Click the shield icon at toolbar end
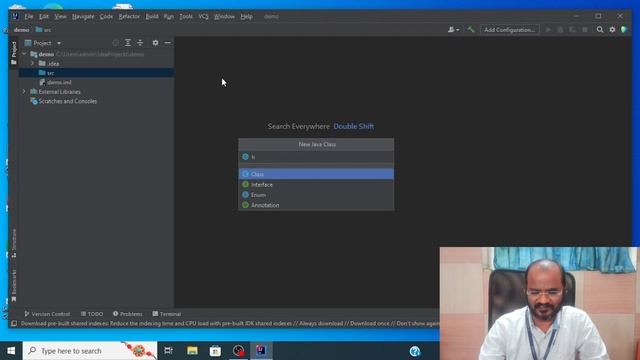Screen dimensions: 640x360 coord(624,30)
